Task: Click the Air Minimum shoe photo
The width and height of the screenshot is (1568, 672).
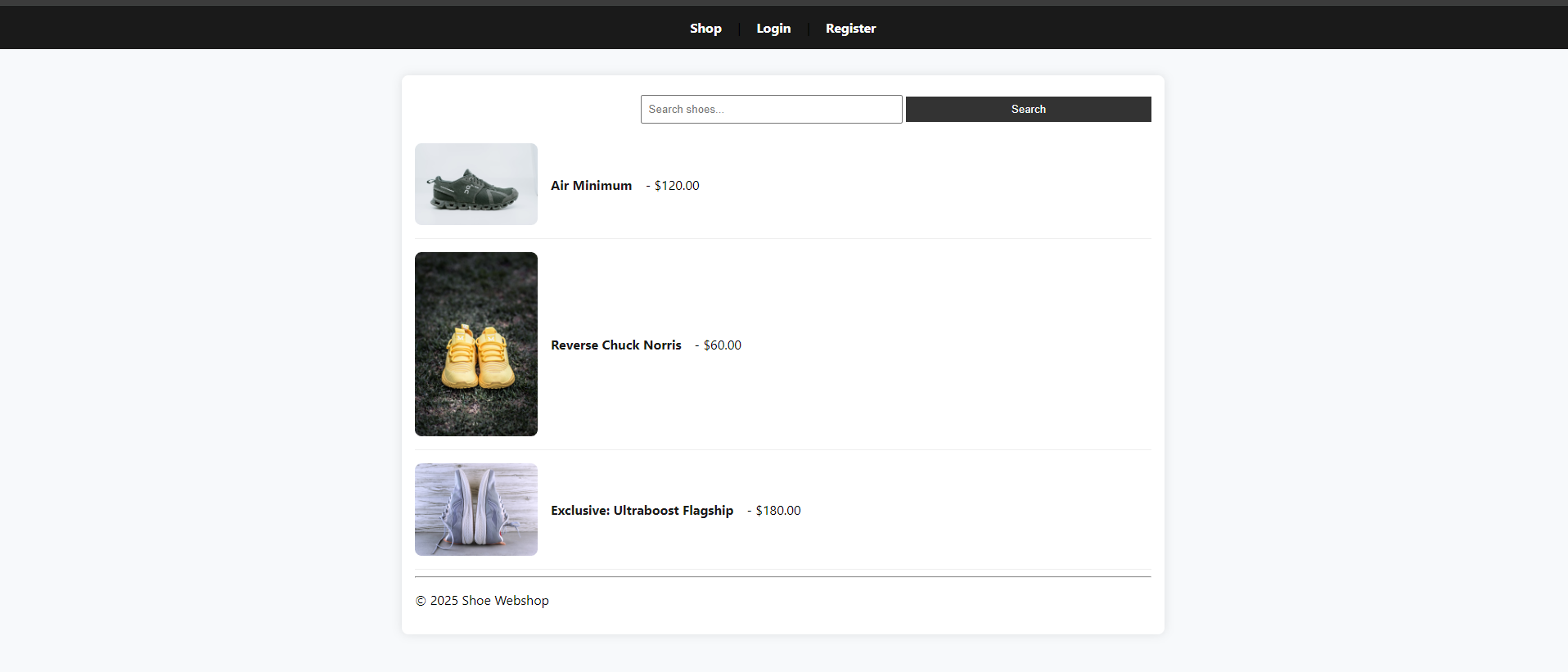Action: (x=475, y=184)
